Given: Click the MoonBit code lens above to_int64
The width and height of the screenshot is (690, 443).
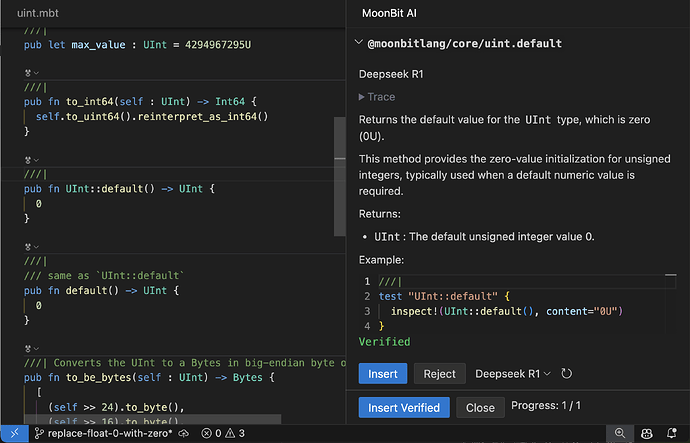Looking at the screenshot, I should (x=32, y=73).
